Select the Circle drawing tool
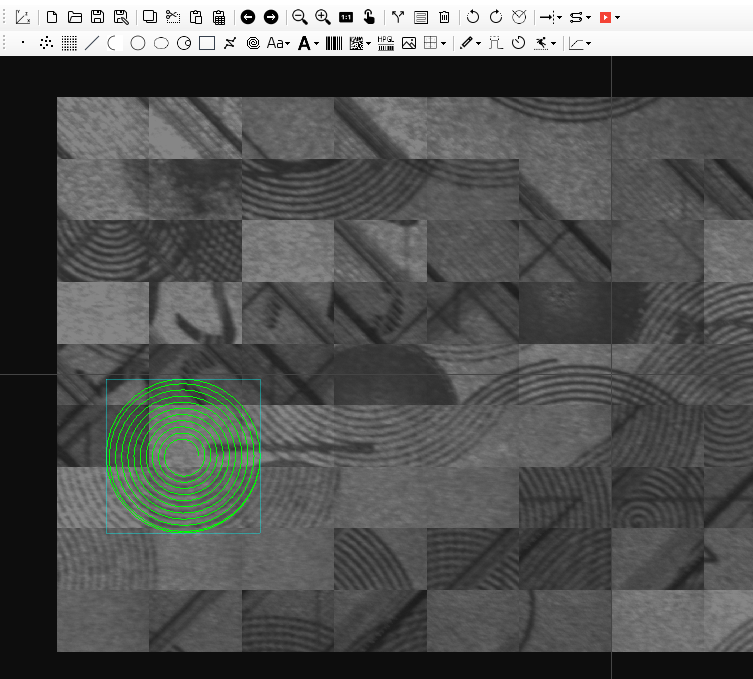Image resolution: width=753 pixels, height=679 pixels. coord(138,43)
